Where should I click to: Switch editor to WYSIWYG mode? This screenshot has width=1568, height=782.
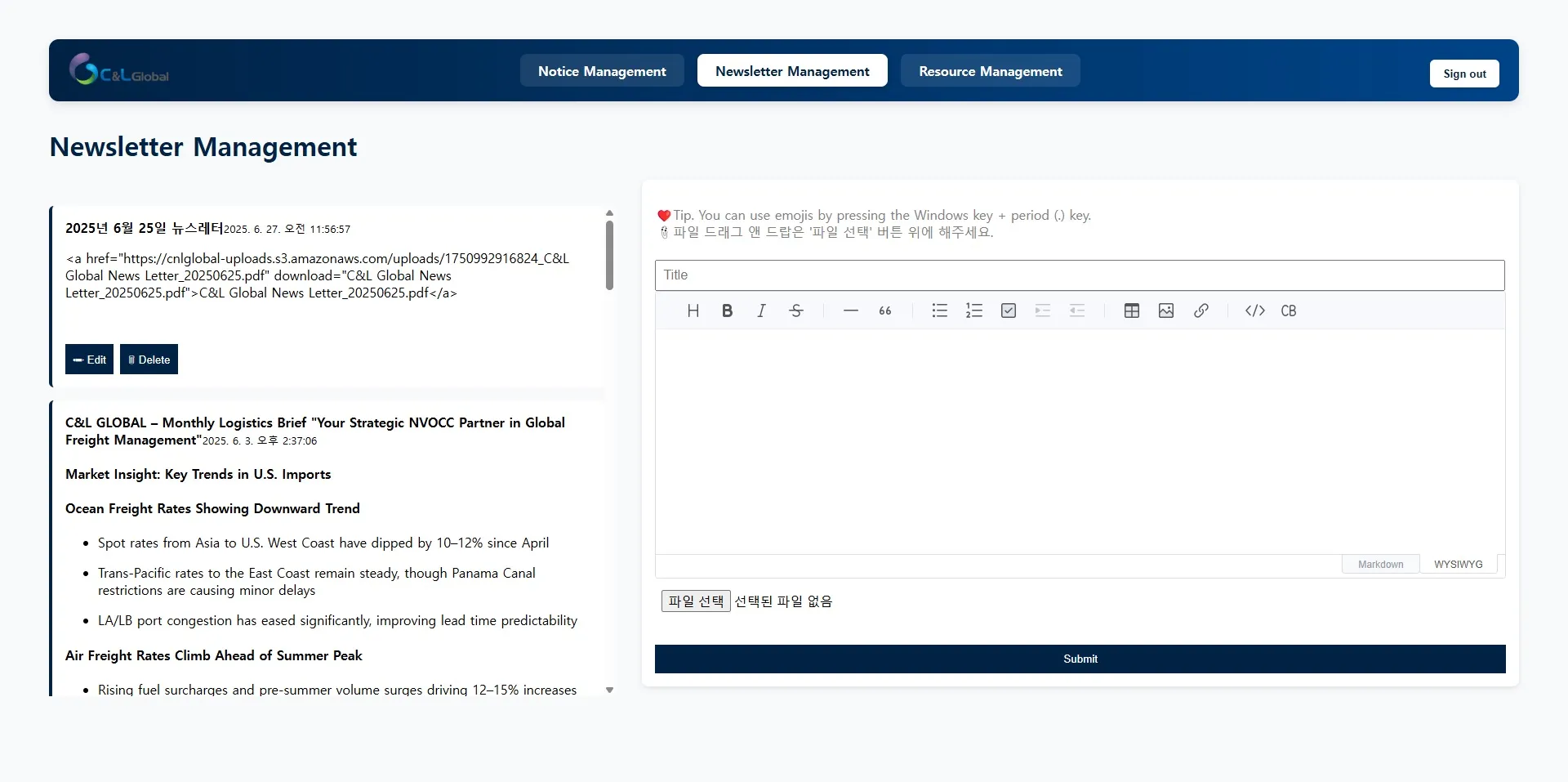(x=1458, y=565)
